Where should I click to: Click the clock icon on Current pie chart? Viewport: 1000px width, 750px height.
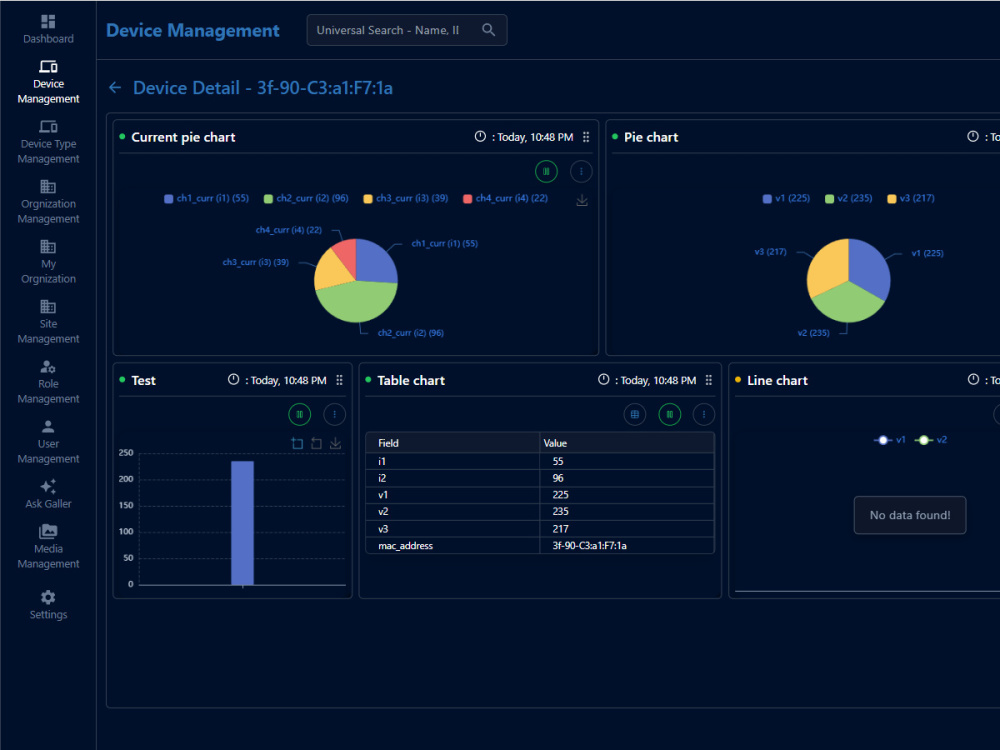[x=480, y=136]
